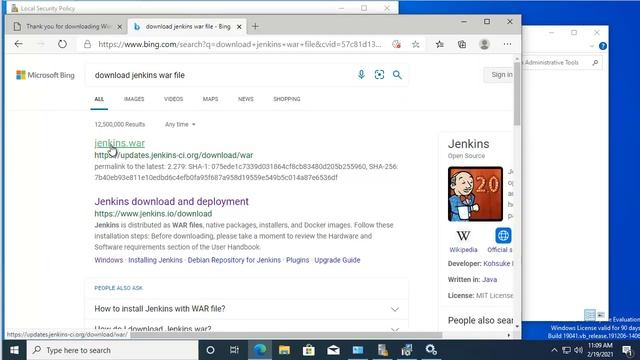
Task: Submit search with magnifier icon
Action: point(397,75)
